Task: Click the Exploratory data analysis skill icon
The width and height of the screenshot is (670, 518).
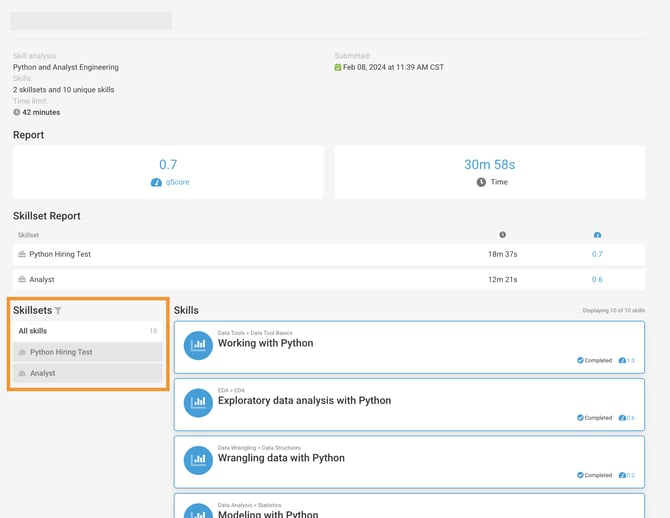Action: 198,402
